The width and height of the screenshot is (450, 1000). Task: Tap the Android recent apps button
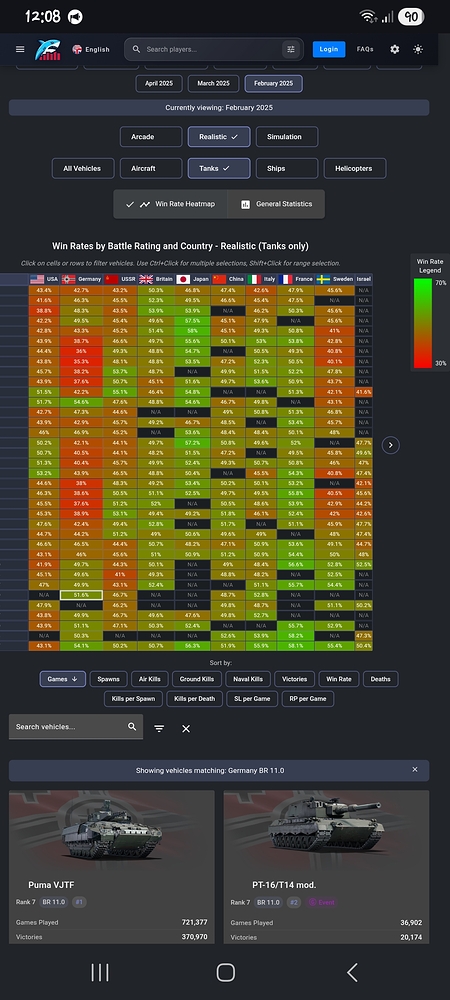coord(100,972)
